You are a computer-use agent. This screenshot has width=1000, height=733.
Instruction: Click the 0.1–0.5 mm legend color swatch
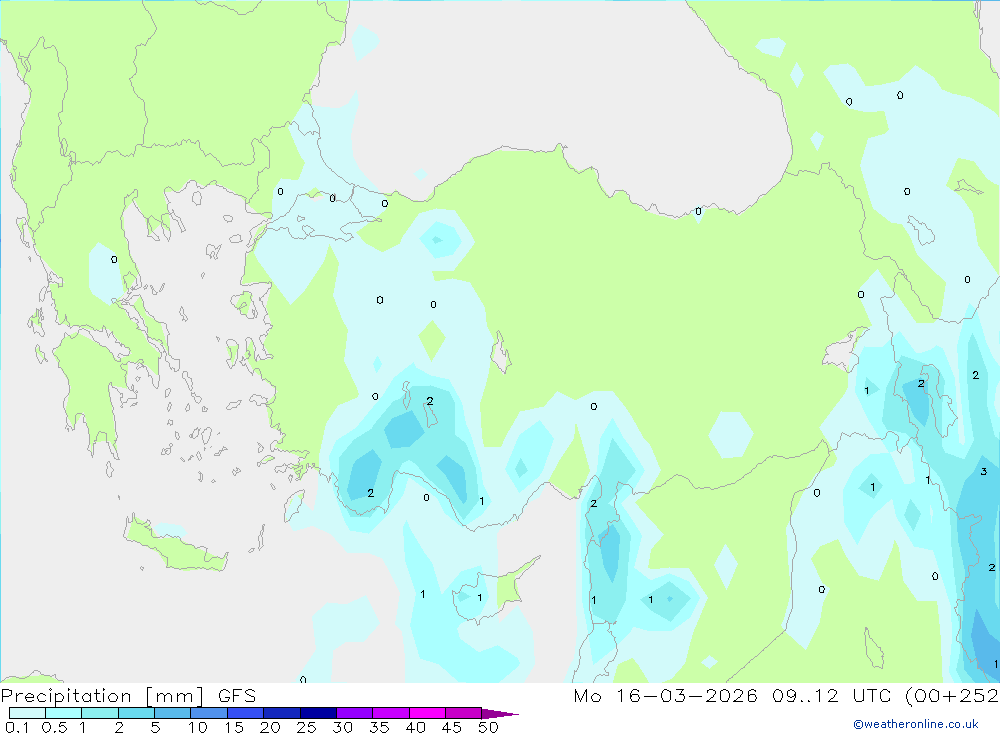point(27,713)
